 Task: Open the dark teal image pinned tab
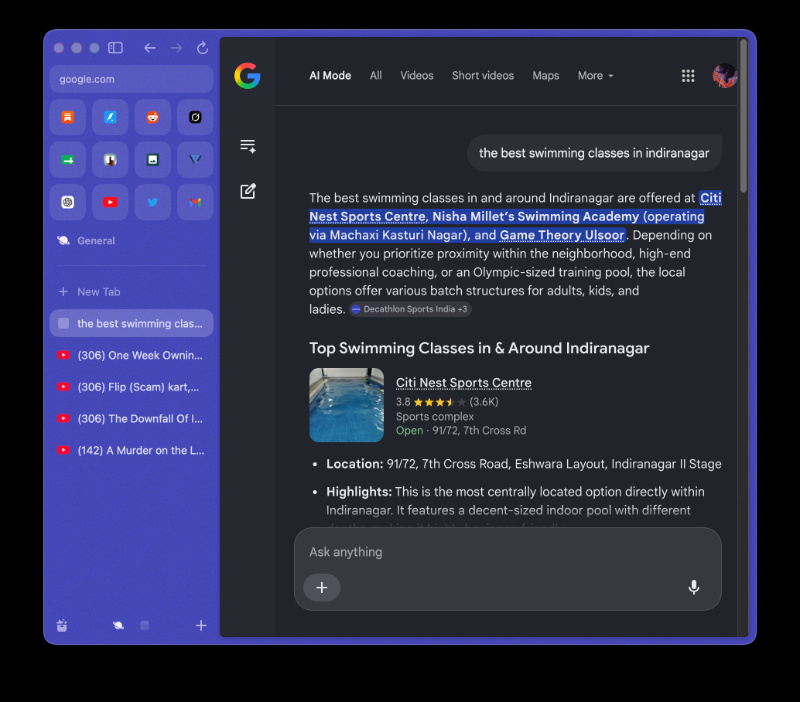click(153, 160)
